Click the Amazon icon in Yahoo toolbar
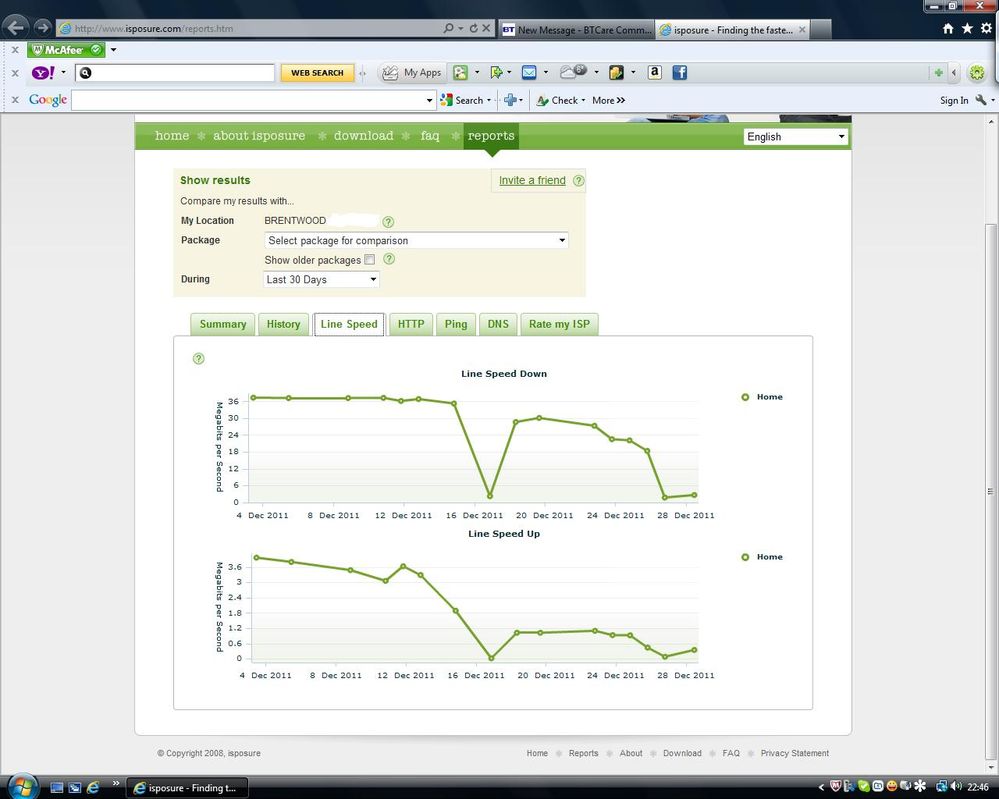 (x=654, y=73)
